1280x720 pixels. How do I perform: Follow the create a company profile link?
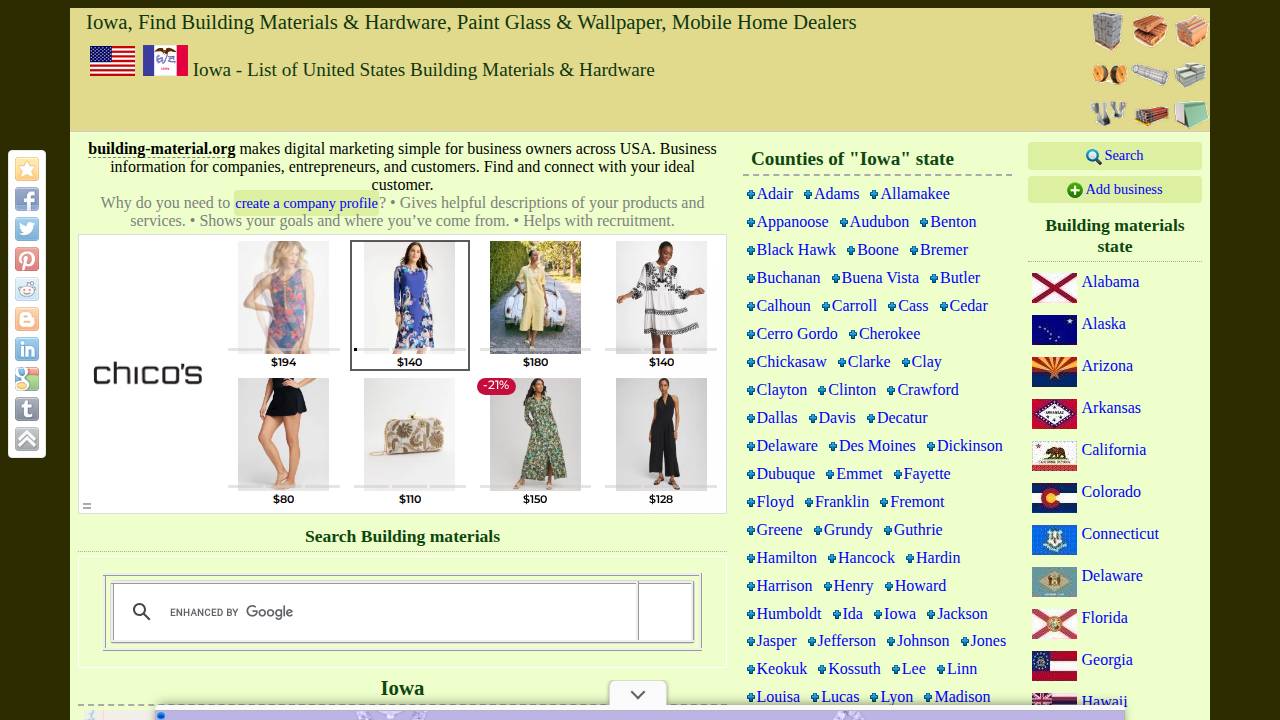(x=306, y=203)
